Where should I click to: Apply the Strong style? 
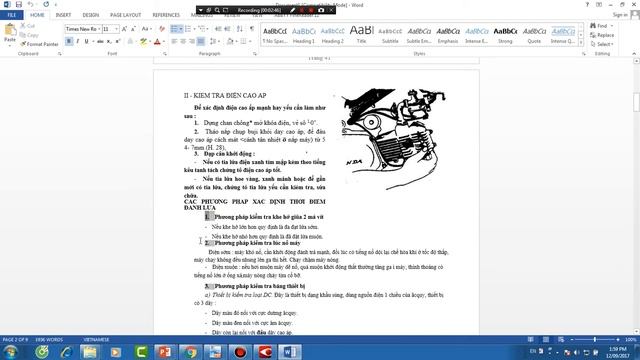coord(505,35)
